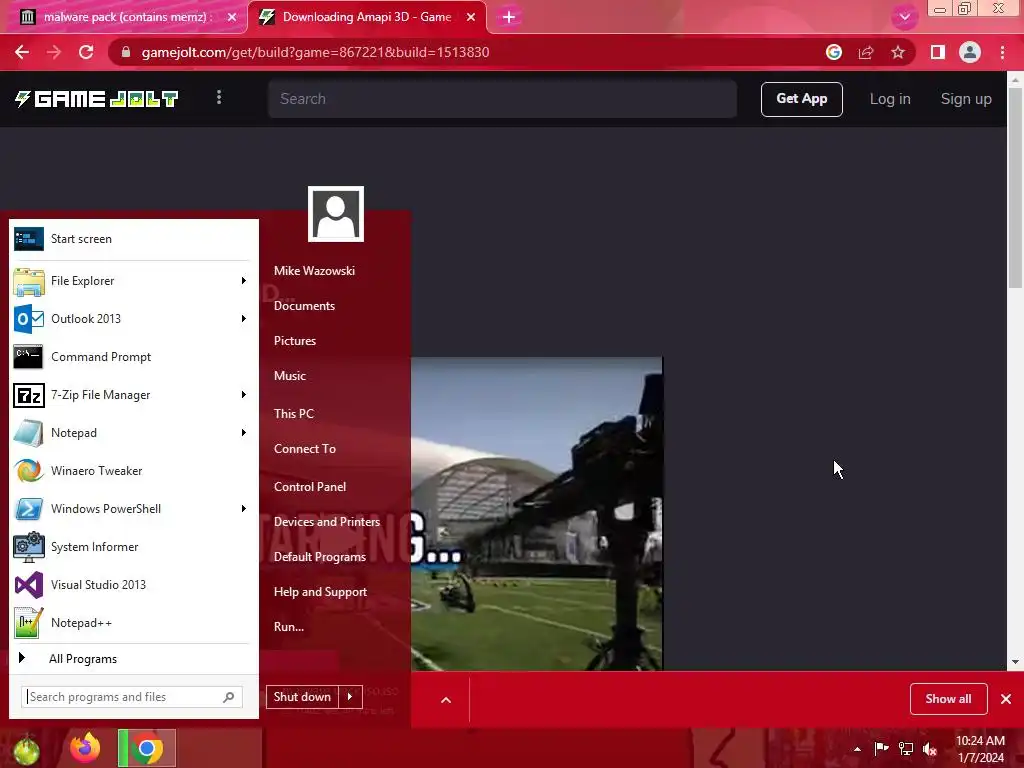Open Firefox from the taskbar
1024x768 pixels.
click(86, 748)
